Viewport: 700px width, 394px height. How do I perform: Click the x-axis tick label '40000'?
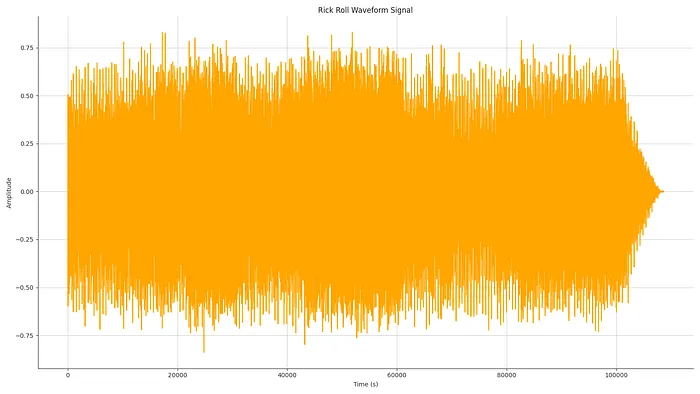tap(287, 375)
